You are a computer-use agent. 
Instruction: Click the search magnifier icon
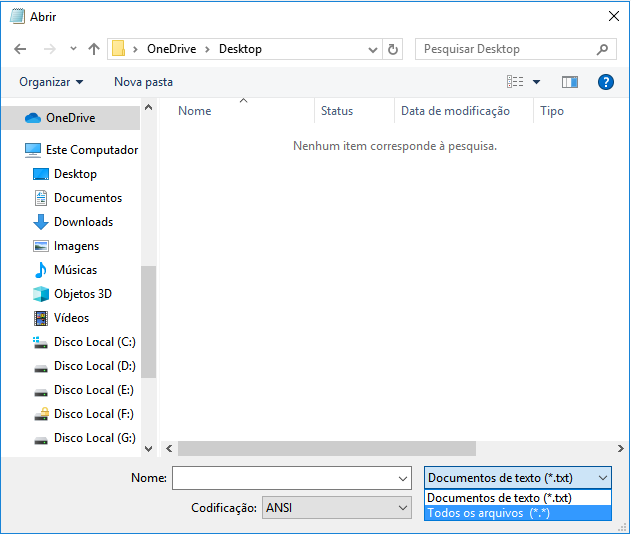(x=602, y=49)
